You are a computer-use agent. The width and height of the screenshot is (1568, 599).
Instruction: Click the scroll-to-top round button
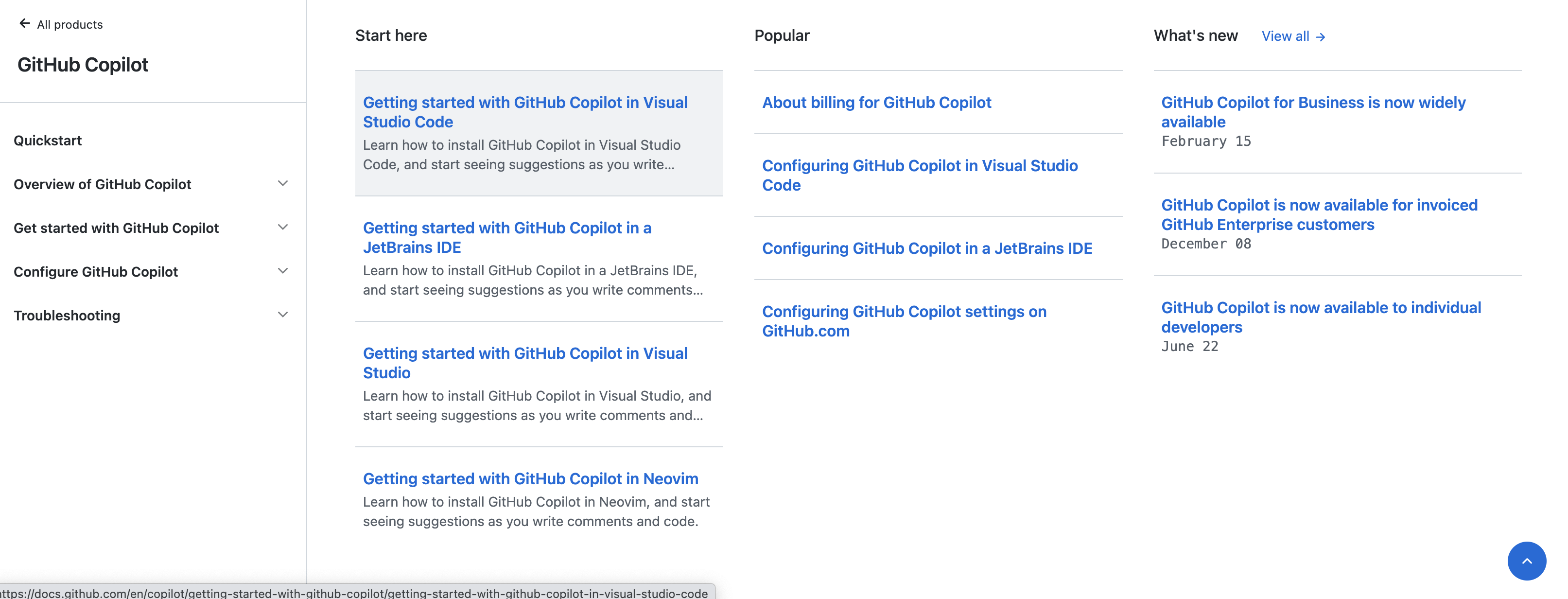pyautogui.click(x=1526, y=561)
